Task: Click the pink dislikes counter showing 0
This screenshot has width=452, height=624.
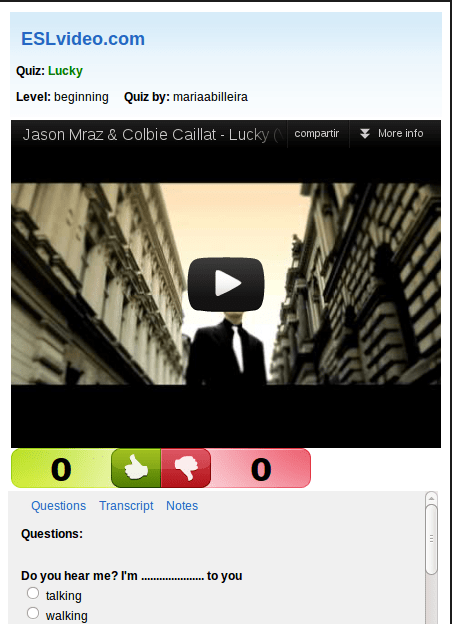Action: tap(261, 468)
